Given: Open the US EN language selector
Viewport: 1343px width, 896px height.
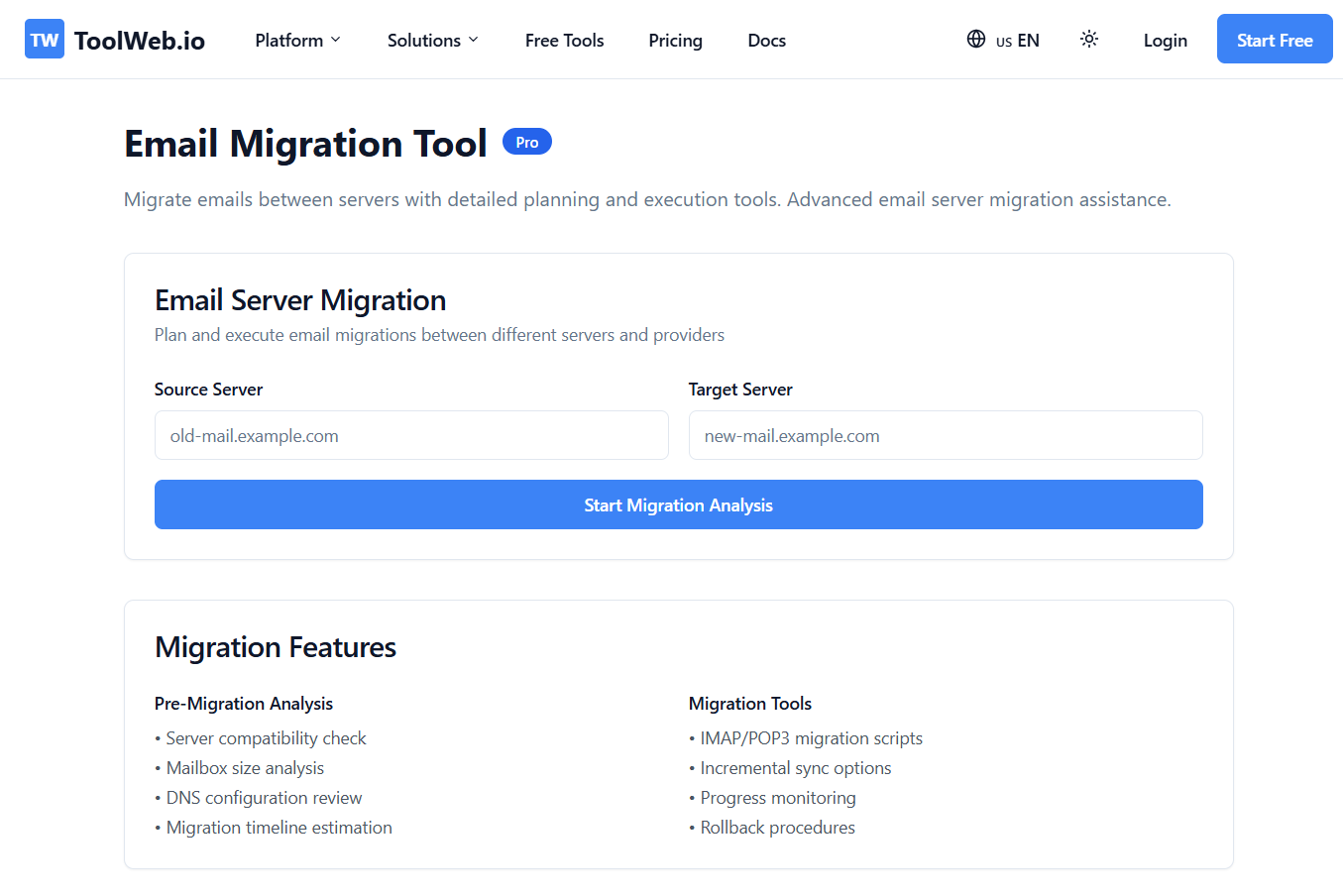Looking at the screenshot, I should (1018, 40).
